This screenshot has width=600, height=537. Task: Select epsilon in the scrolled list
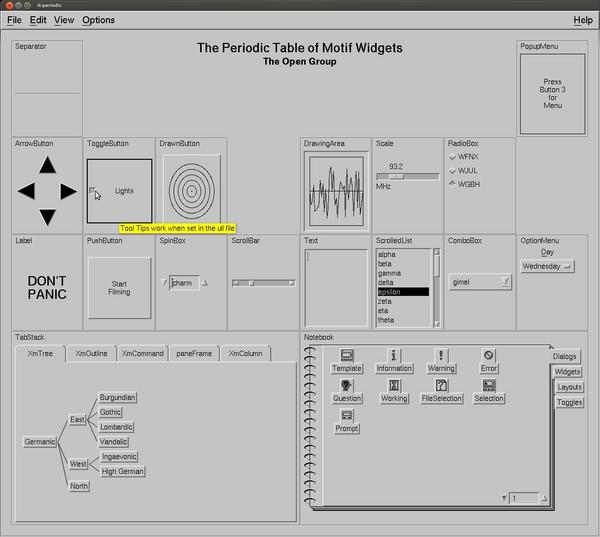403,292
